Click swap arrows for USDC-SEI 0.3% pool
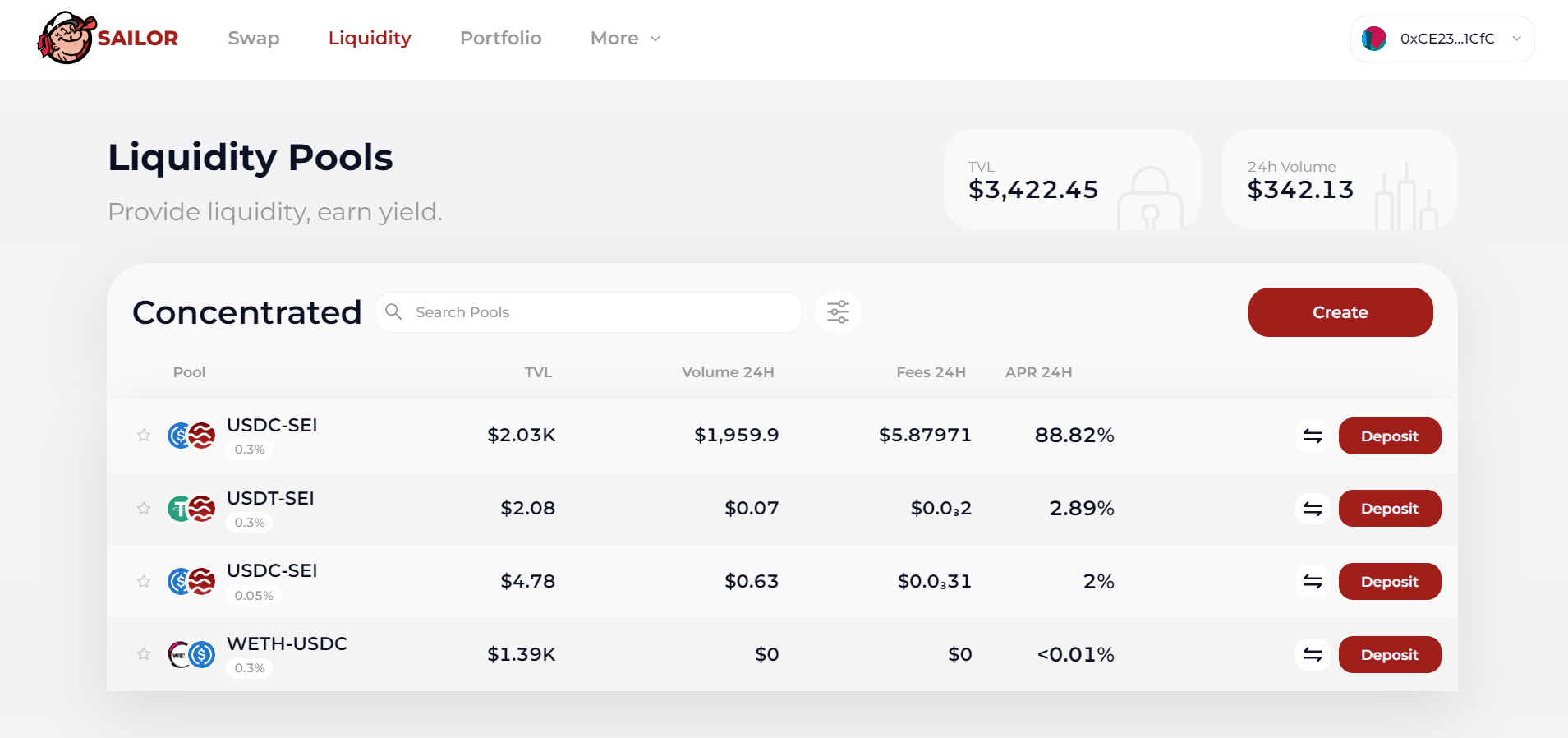The width and height of the screenshot is (1568, 738). 1313,436
